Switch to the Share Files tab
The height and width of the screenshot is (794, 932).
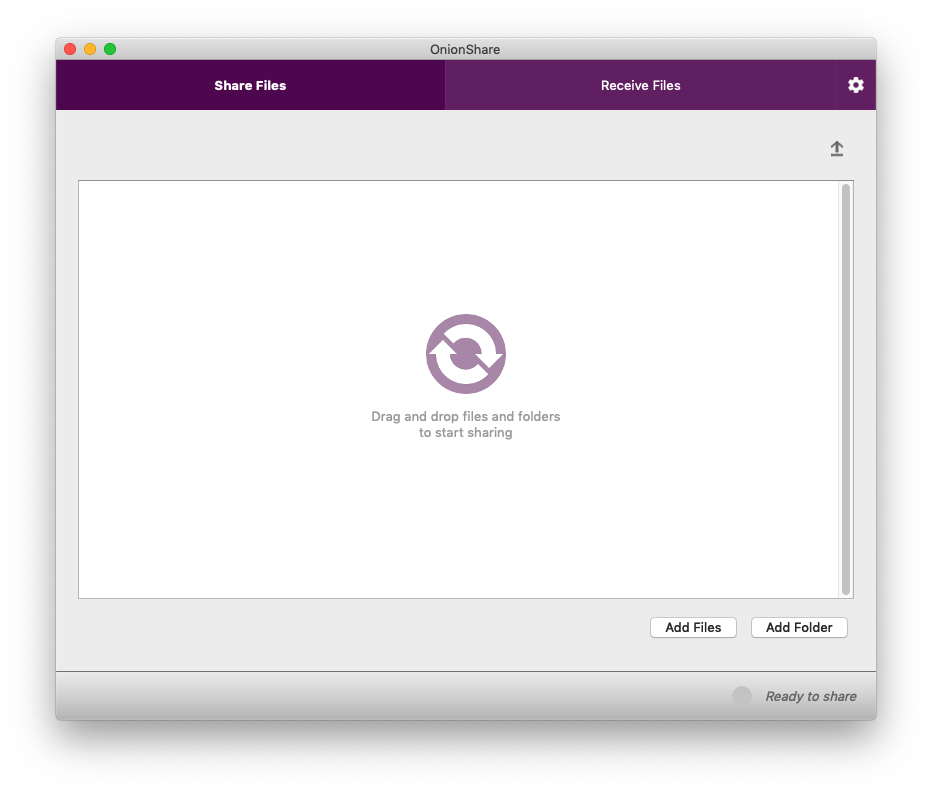[x=250, y=85]
